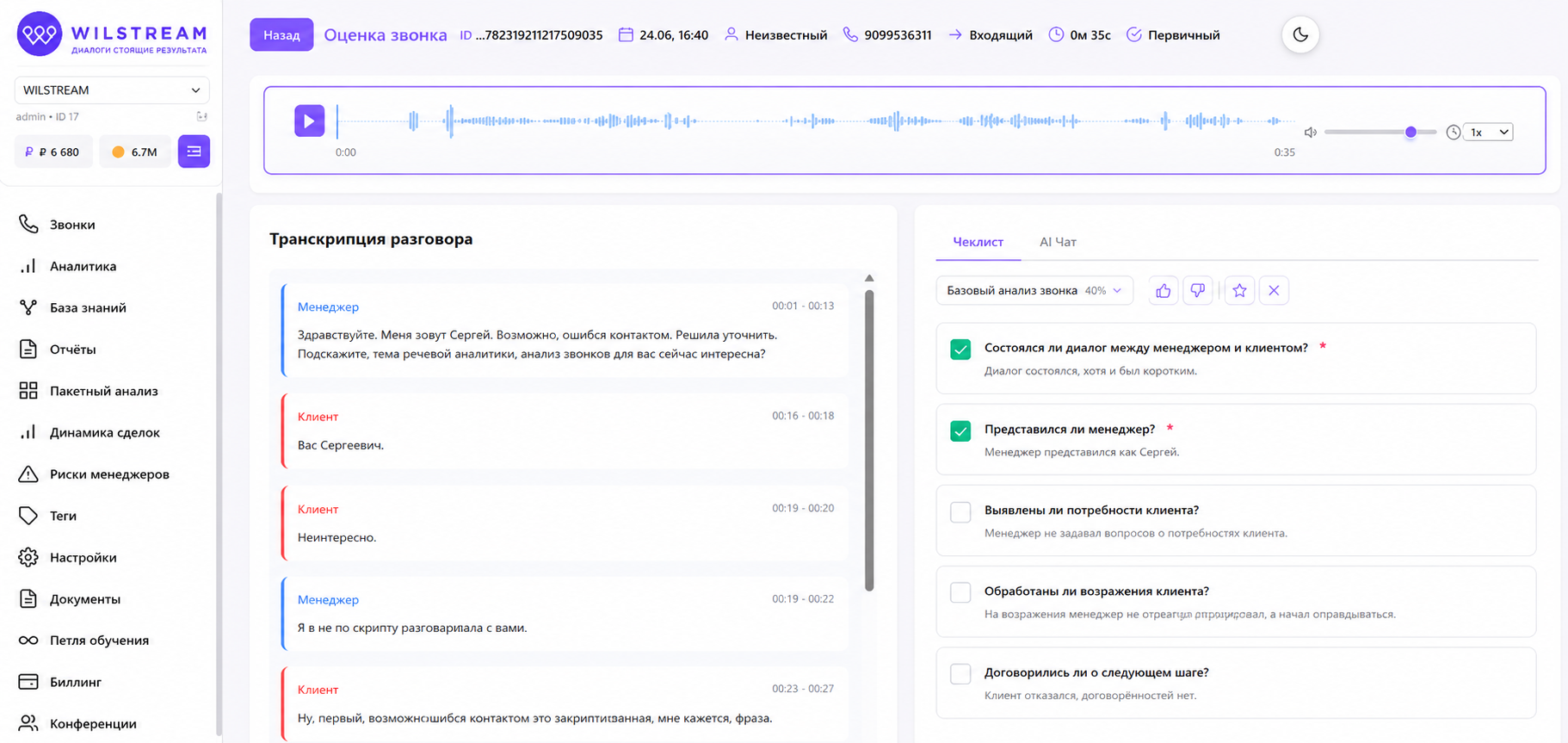Viewport: 1568px width, 743px height.
Task: Toggle dark mode moon icon
Action: point(1300,35)
